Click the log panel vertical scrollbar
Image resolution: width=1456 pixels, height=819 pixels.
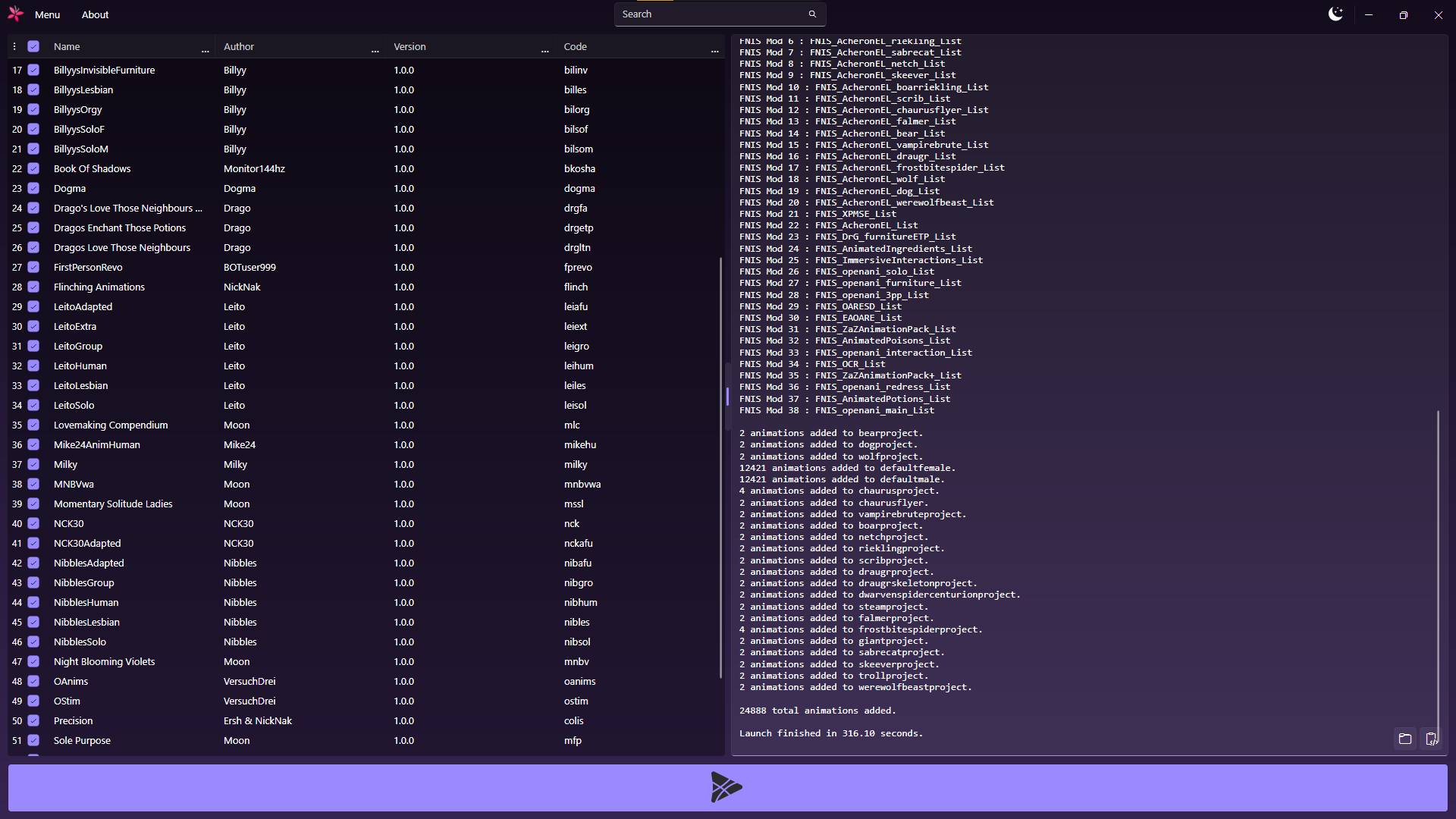tap(1437, 569)
